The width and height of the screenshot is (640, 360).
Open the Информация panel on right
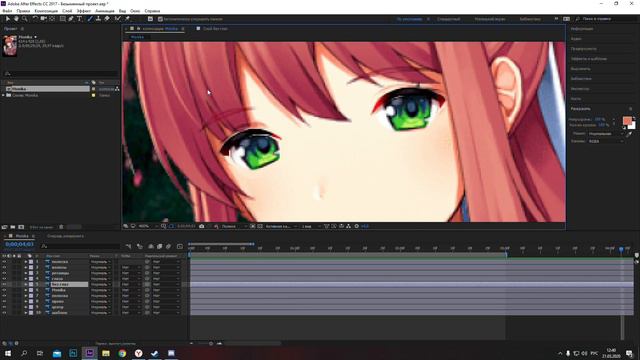(x=582, y=29)
